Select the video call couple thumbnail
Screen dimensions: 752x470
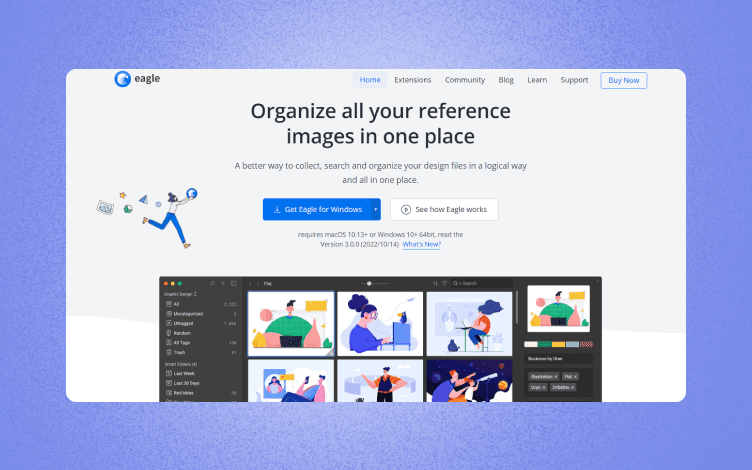click(x=291, y=381)
